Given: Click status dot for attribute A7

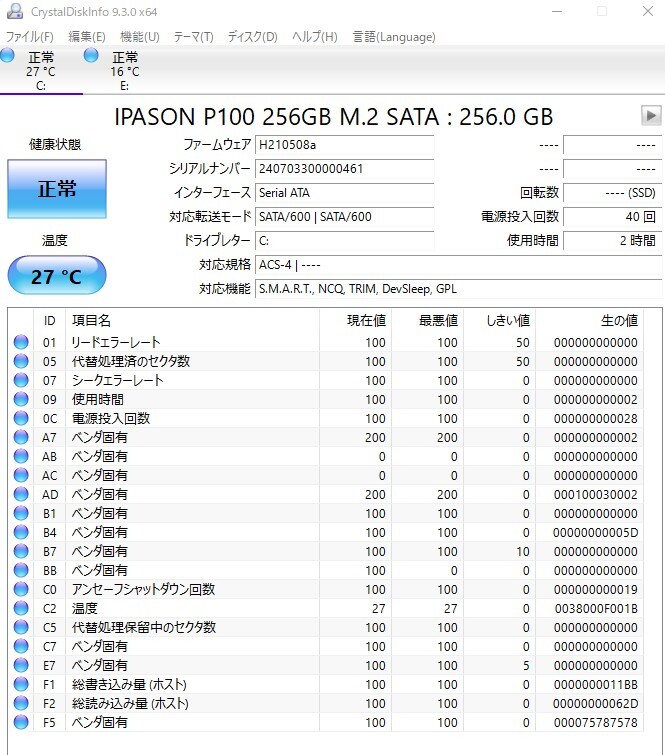Looking at the screenshot, I should [21, 437].
